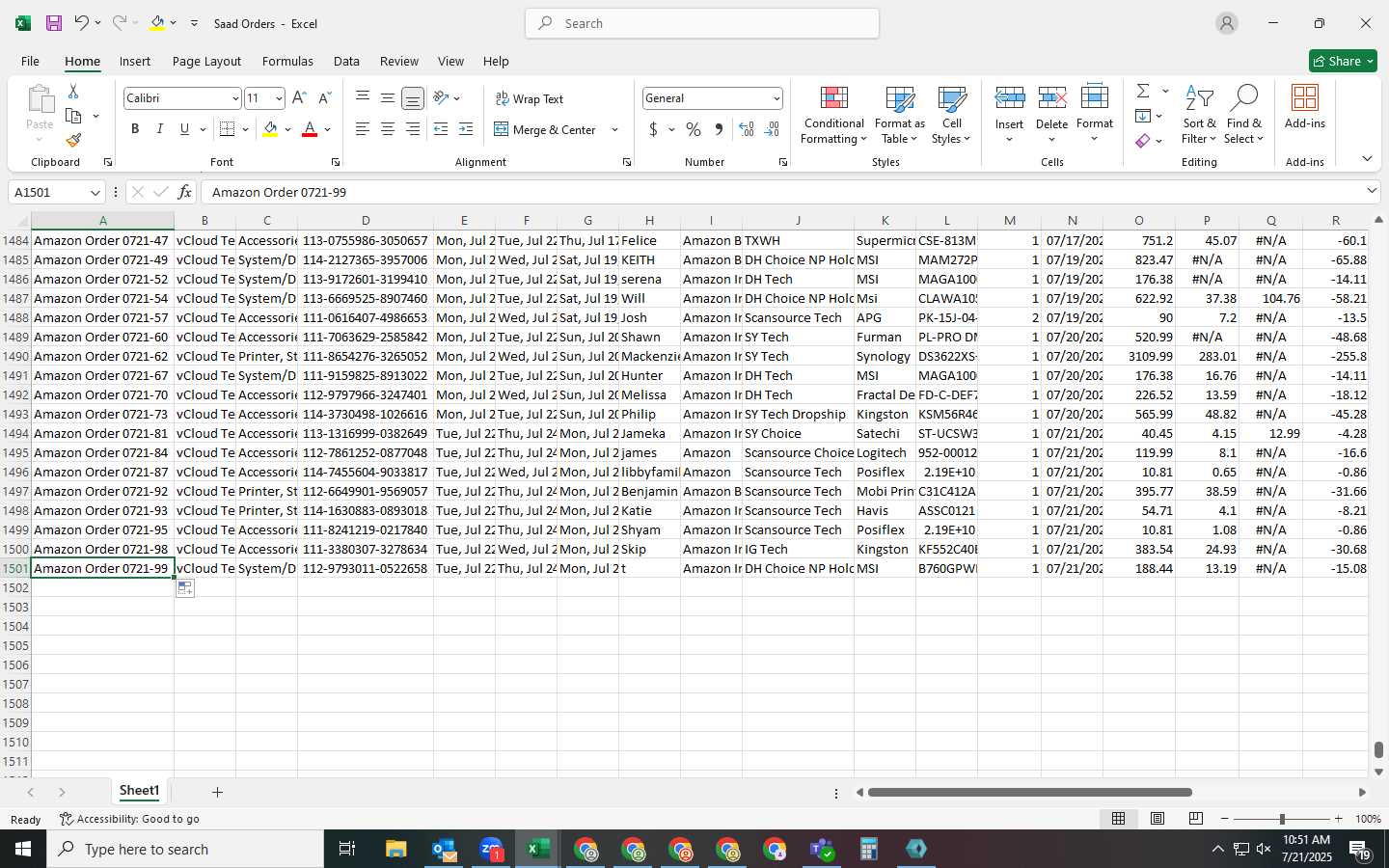Viewport: 1389px width, 868px height.
Task: Toggle Underline formatting
Action: [x=184, y=129]
